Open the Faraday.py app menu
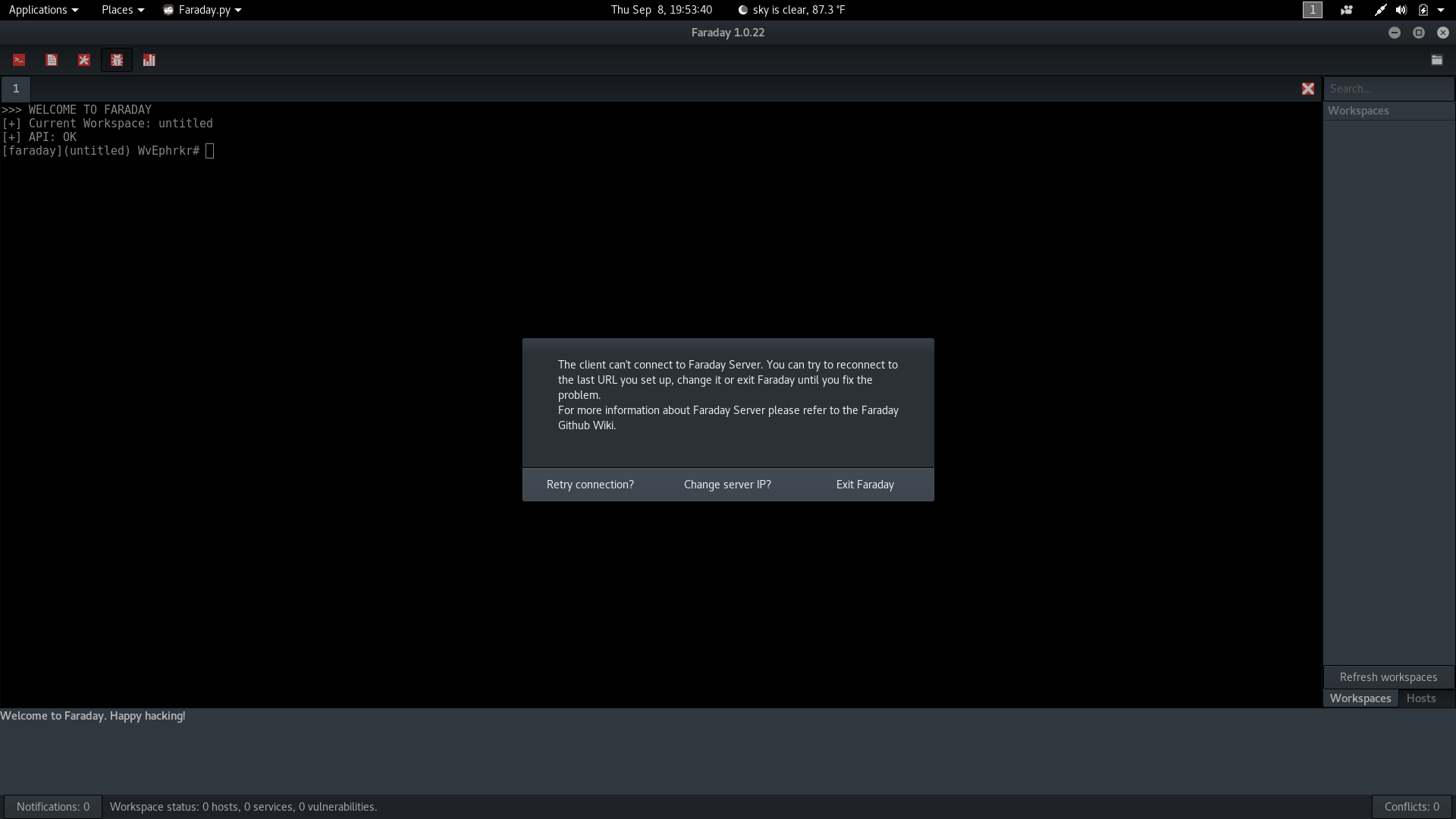This screenshot has width=1456, height=819. point(202,10)
